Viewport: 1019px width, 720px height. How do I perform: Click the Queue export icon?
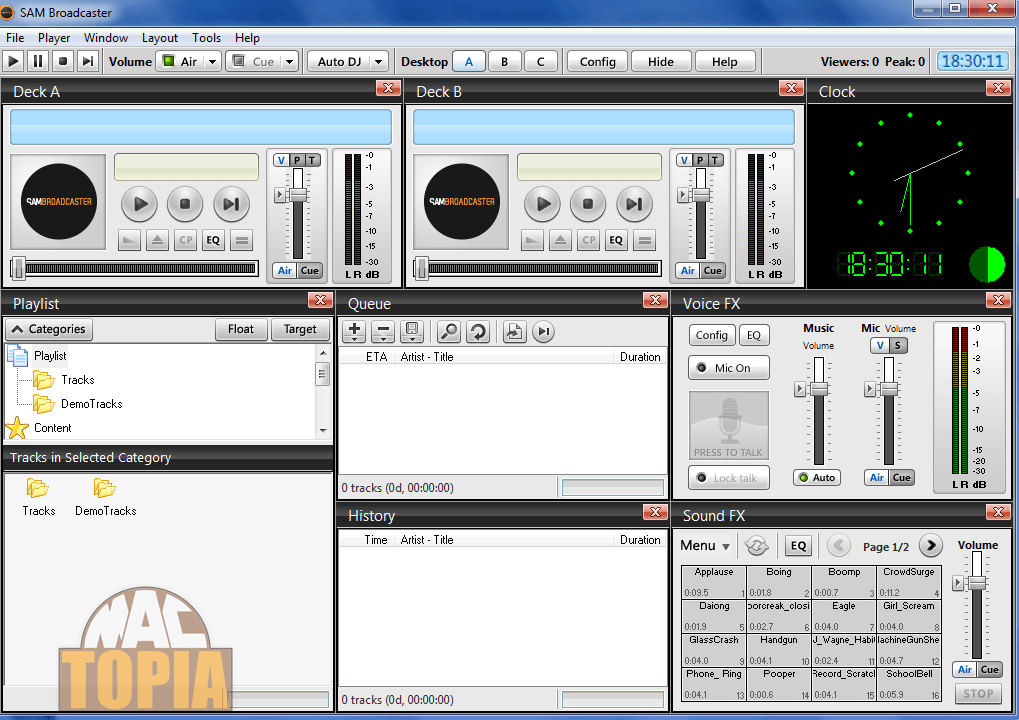pos(515,331)
